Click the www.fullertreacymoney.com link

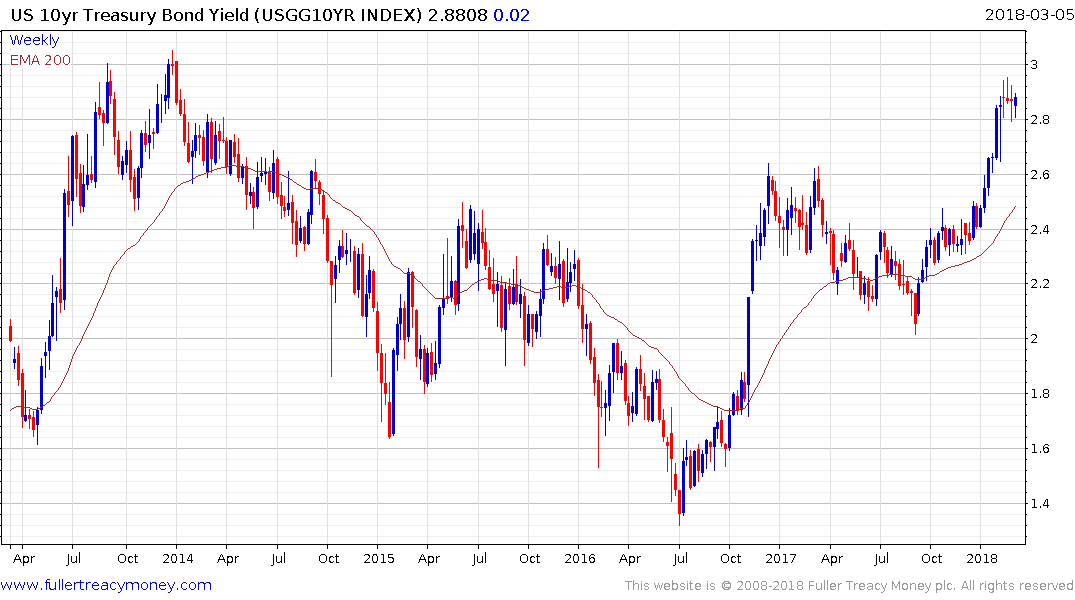[106, 586]
